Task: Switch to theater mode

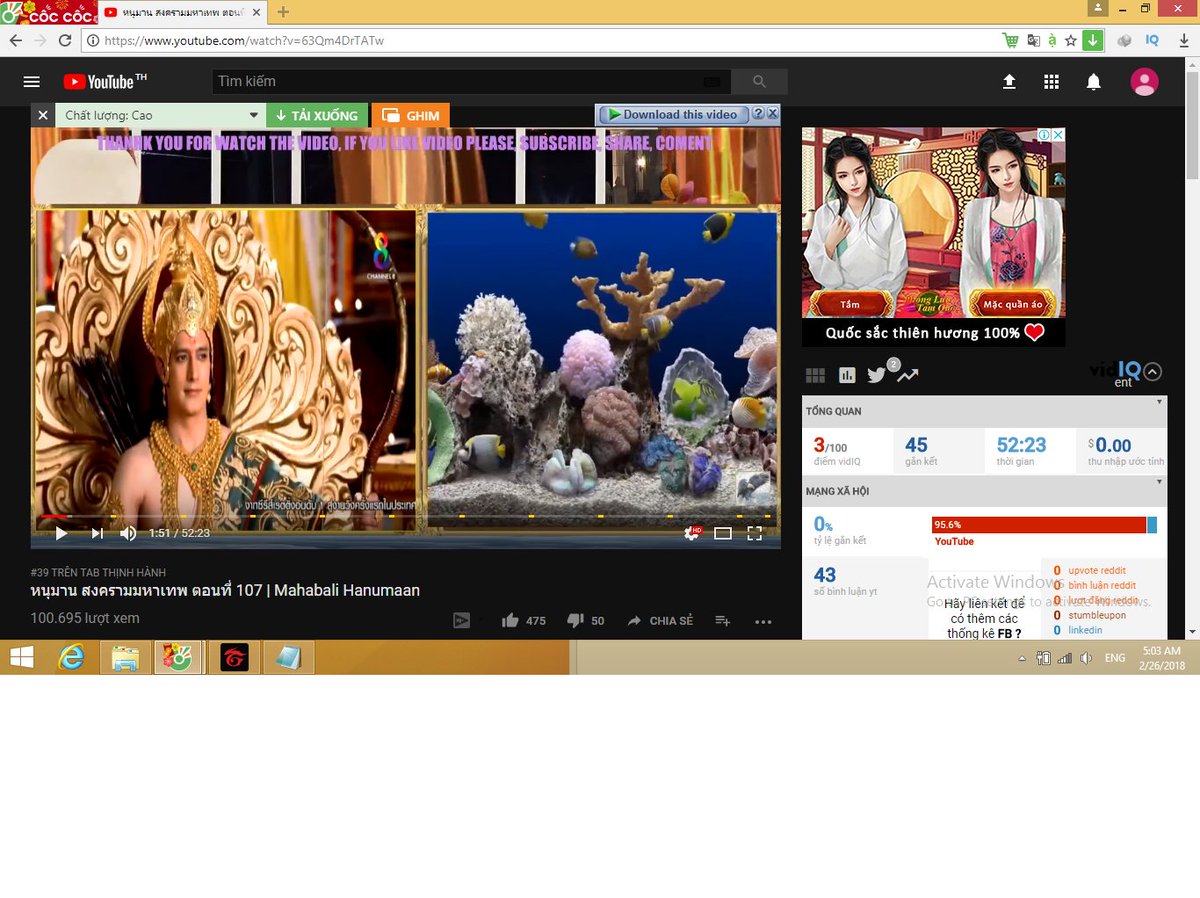Action: click(x=723, y=533)
